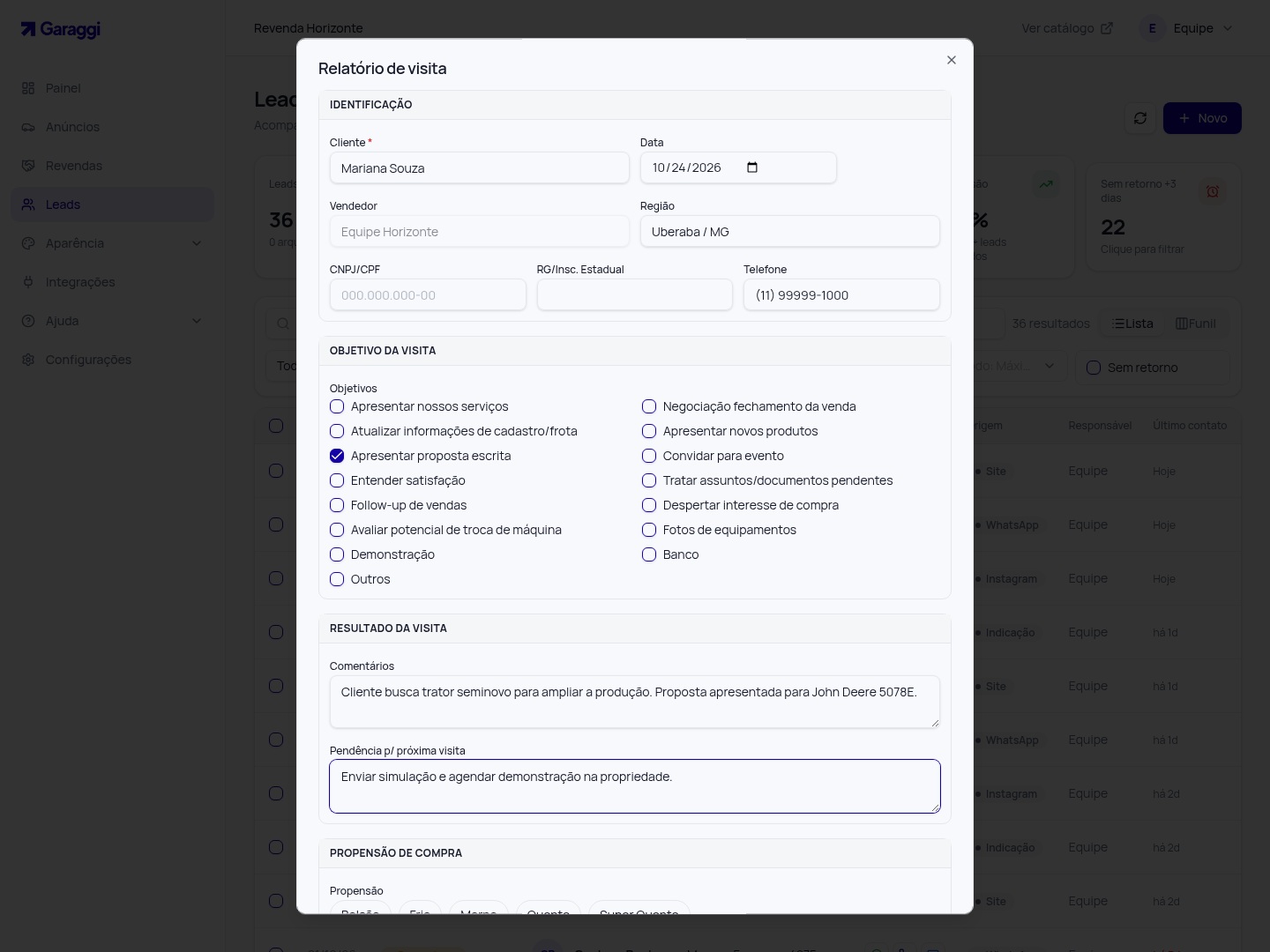This screenshot has width=1270, height=952.
Task: Check the Outros objective
Action: tap(337, 579)
